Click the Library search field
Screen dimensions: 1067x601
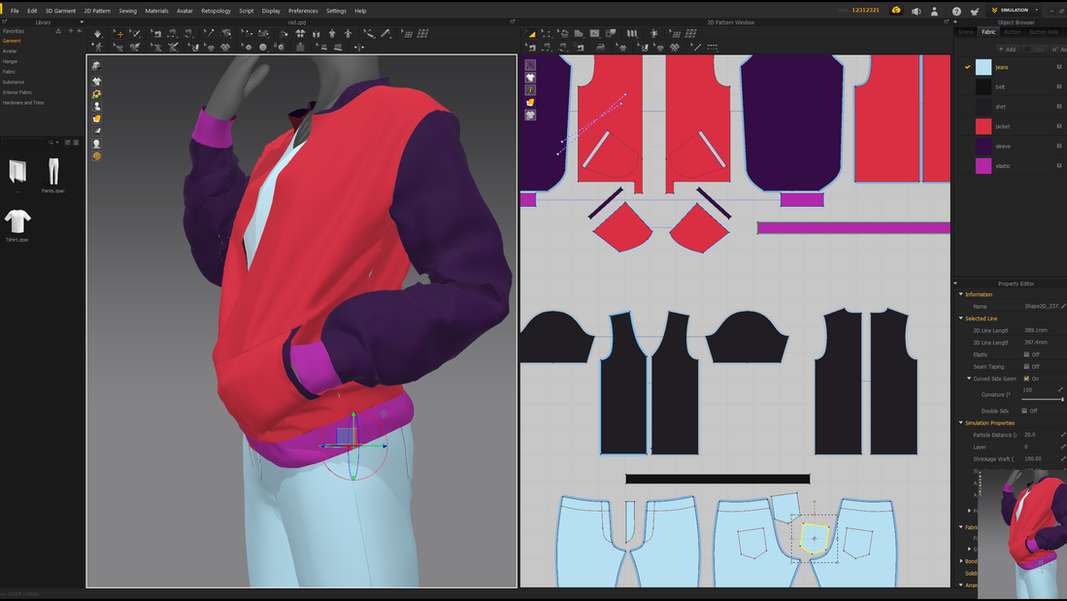pos(25,142)
